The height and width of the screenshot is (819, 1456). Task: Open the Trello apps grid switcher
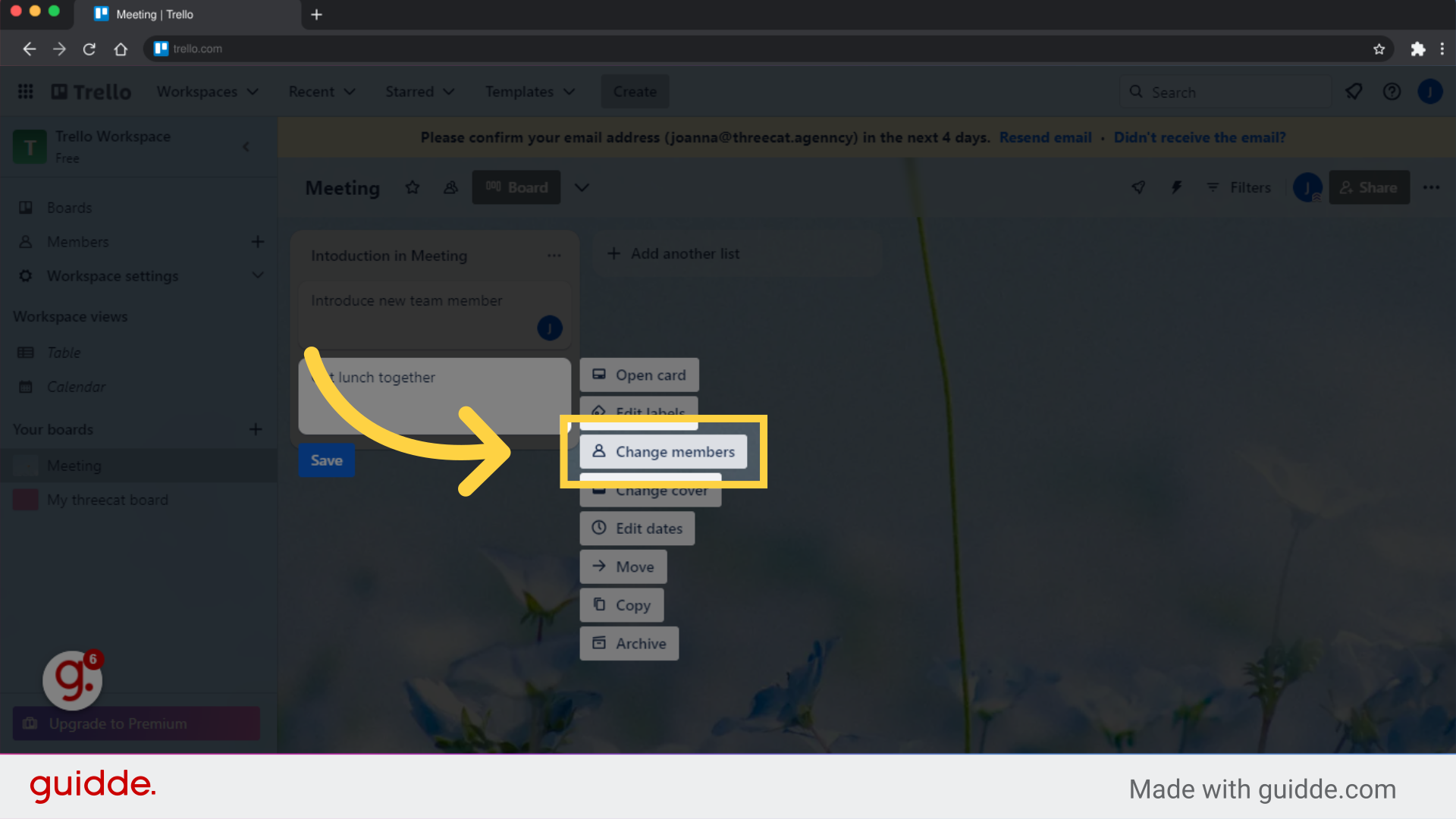(x=25, y=91)
